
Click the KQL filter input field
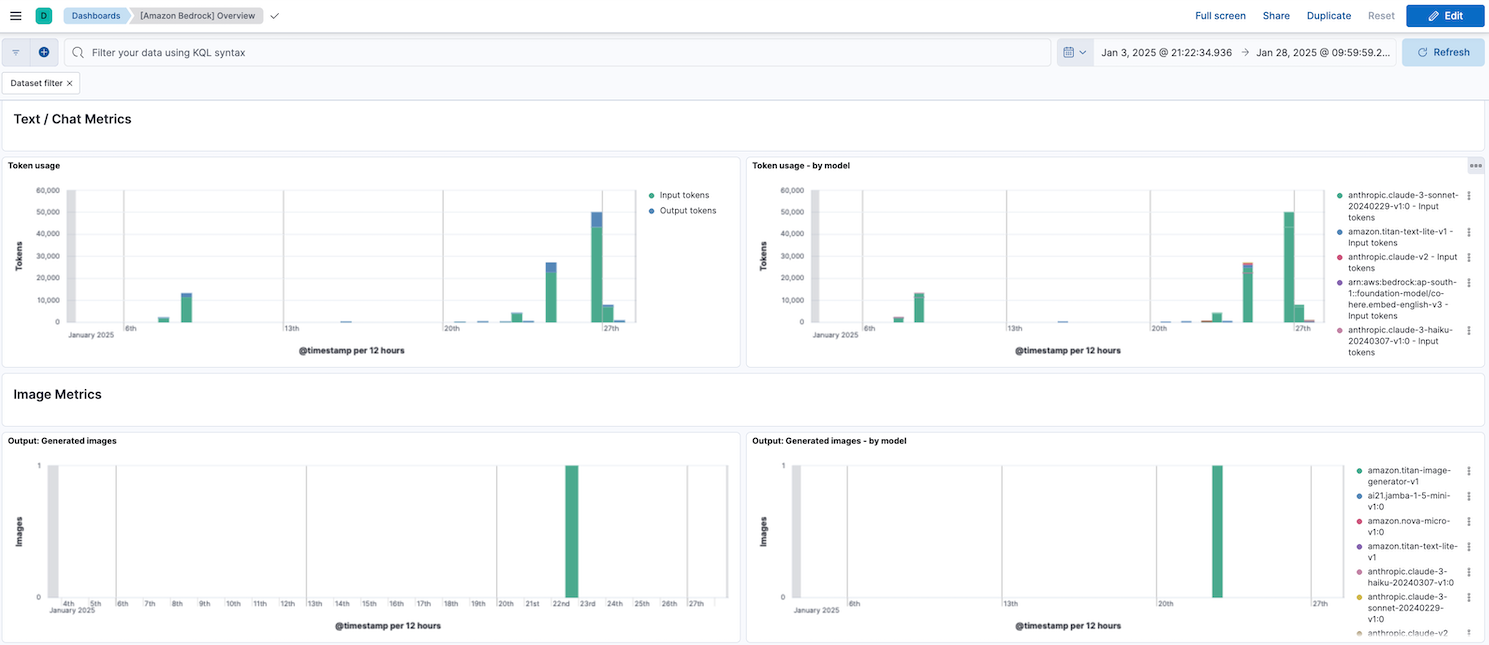click(400, 51)
